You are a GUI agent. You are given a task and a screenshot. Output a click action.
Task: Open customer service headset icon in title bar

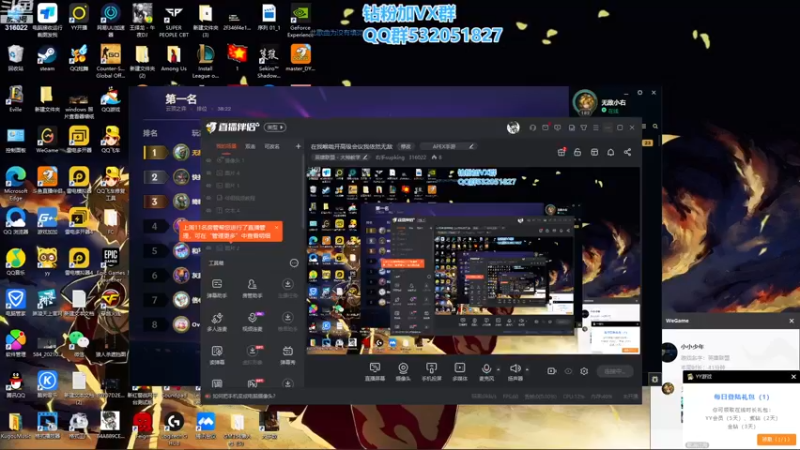(x=533, y=128)
